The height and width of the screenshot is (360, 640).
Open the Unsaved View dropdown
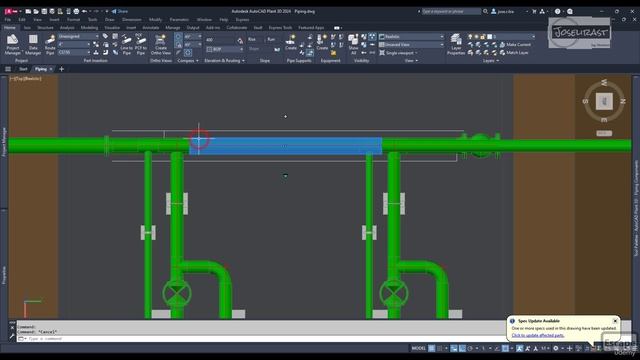pos(411,44)
